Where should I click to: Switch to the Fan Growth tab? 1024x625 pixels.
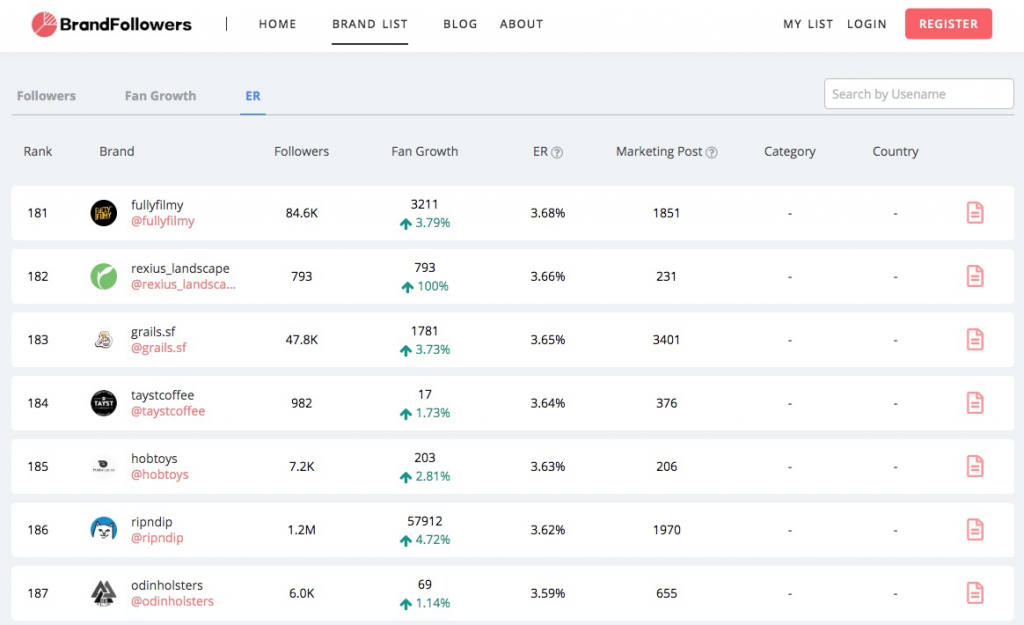pyautogui.click(x=160, y=96)
